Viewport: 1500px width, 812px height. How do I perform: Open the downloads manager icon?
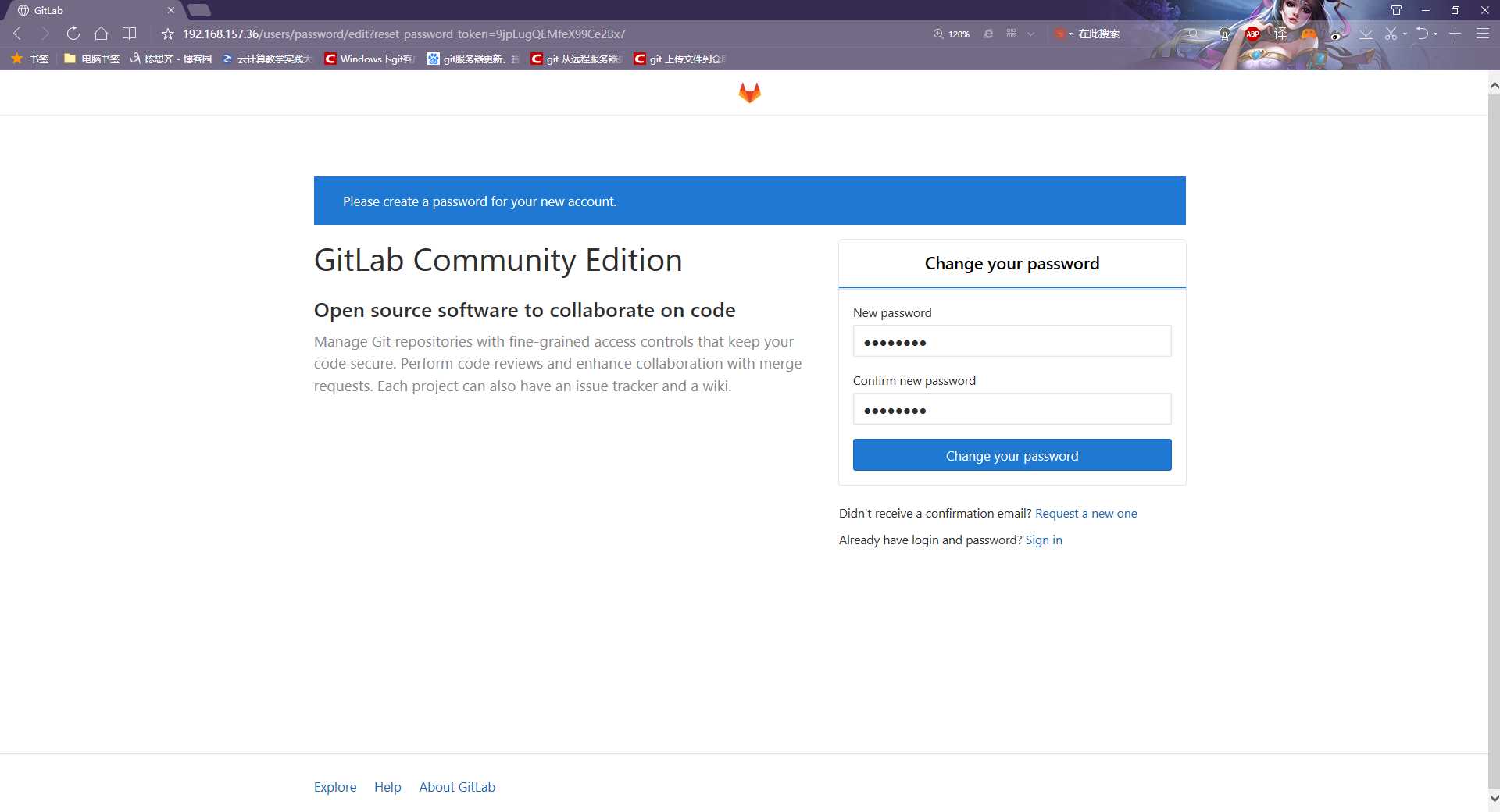(1366, 34)
